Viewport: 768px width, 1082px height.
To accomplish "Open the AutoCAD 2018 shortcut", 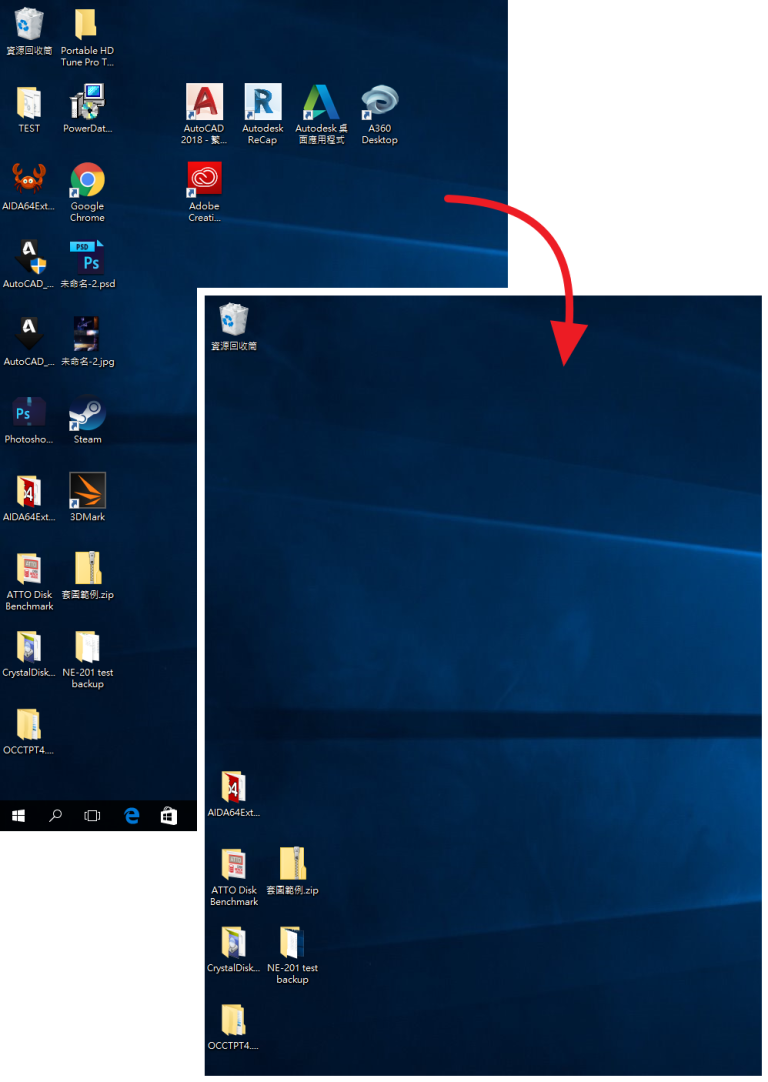I will click(204, 103).
